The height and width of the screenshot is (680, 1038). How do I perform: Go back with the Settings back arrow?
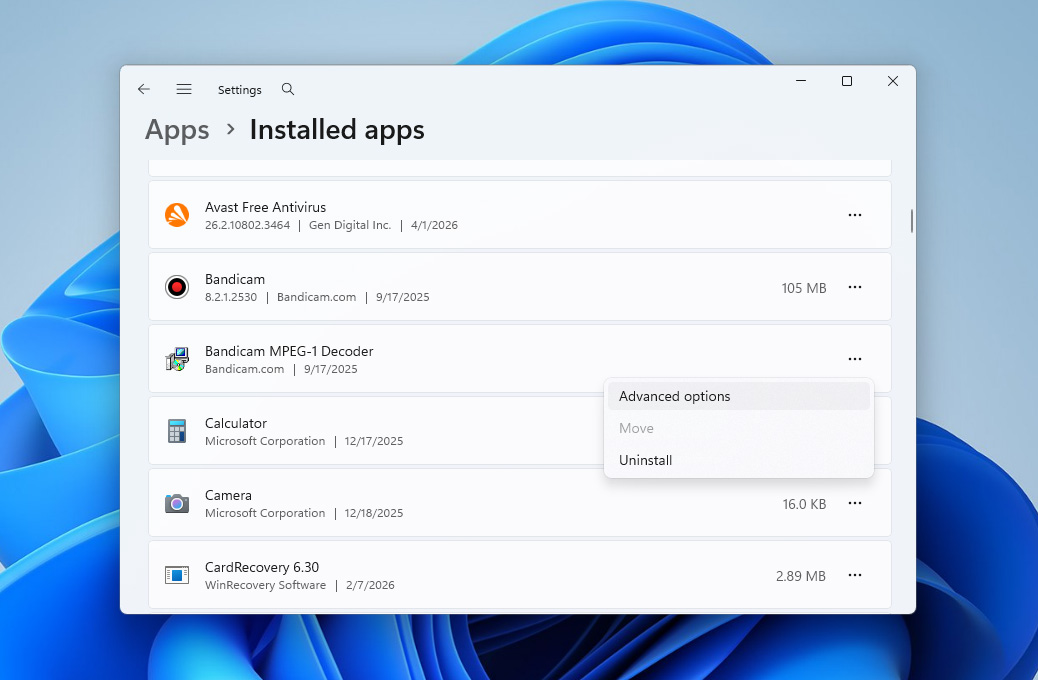click(144, 89)
